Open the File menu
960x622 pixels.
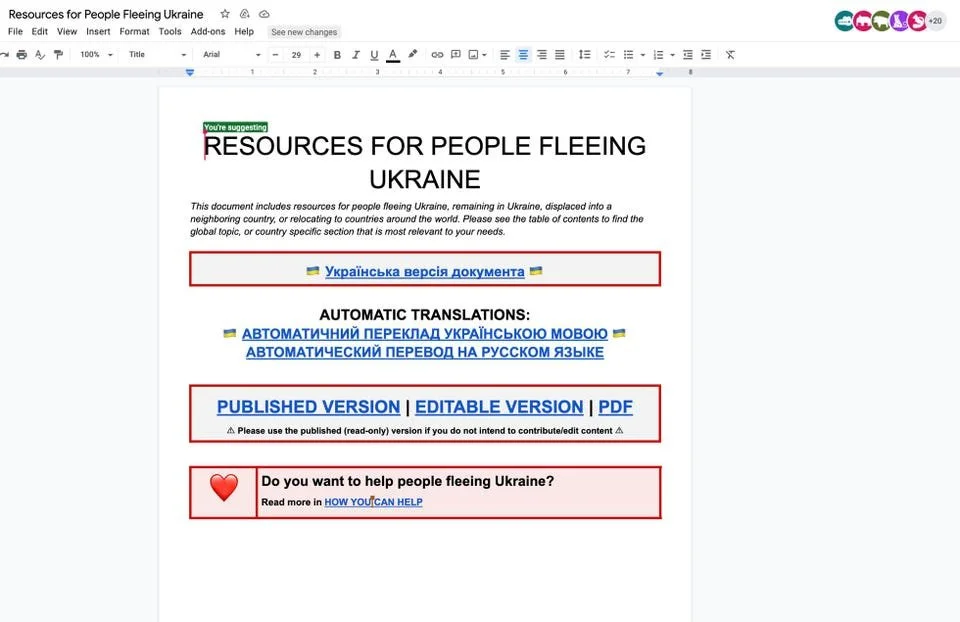pyautogui.click(x=15, y=31)
